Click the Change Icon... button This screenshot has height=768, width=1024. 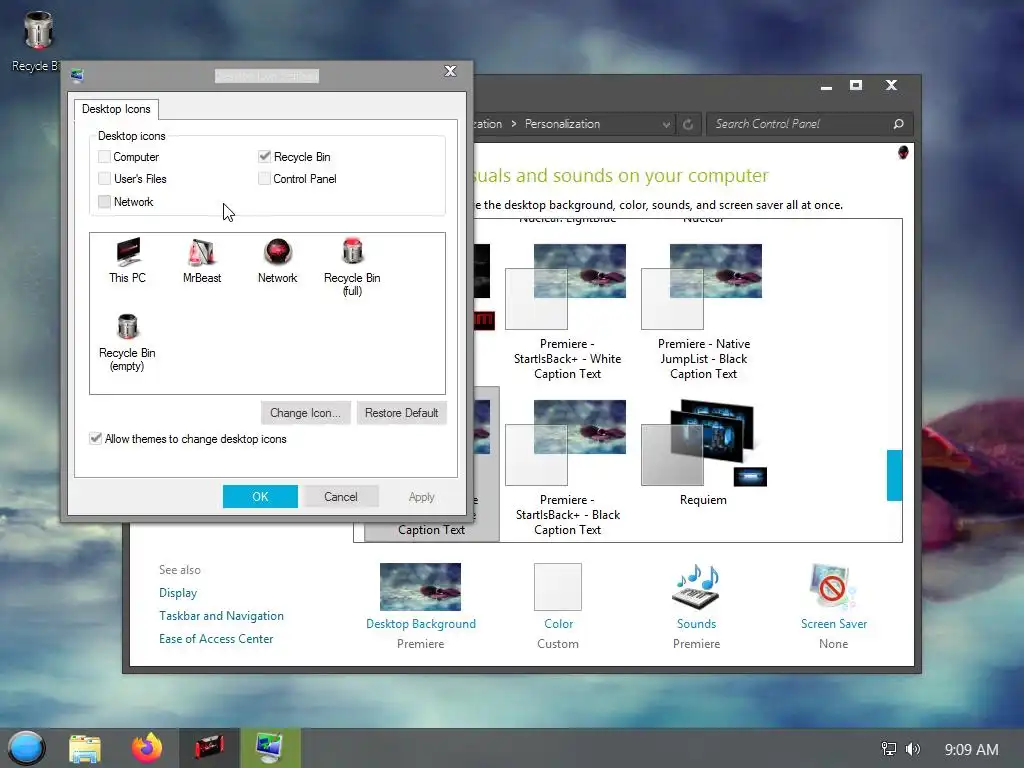tap(306, 413)
